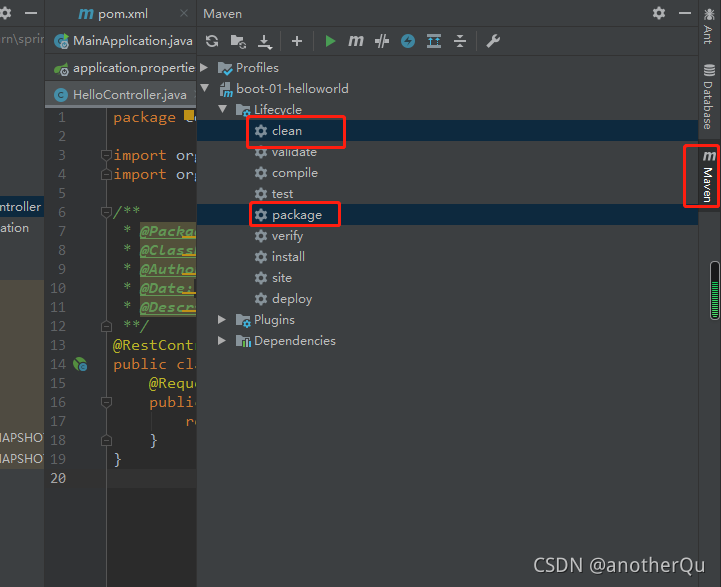Image resolution: width=721 pixels, height=587 pixels.
Task: Click the Dependencies folder icon
Action: [x=243, y=341]
